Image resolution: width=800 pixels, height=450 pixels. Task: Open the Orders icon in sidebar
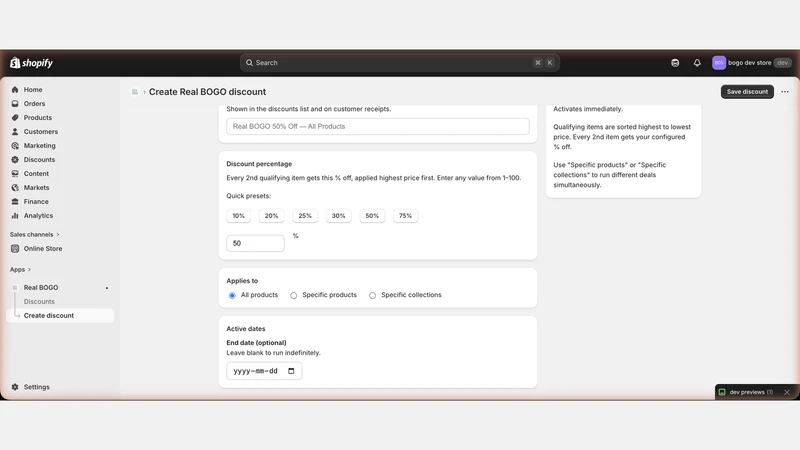pos(15,104)
